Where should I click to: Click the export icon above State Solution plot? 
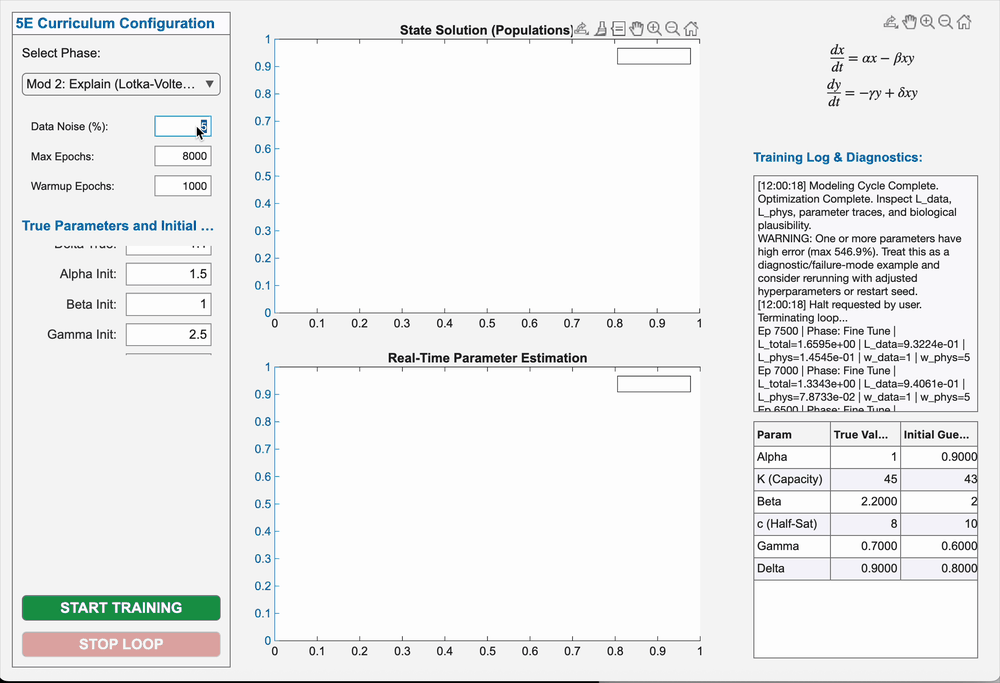tap(581, 29)
